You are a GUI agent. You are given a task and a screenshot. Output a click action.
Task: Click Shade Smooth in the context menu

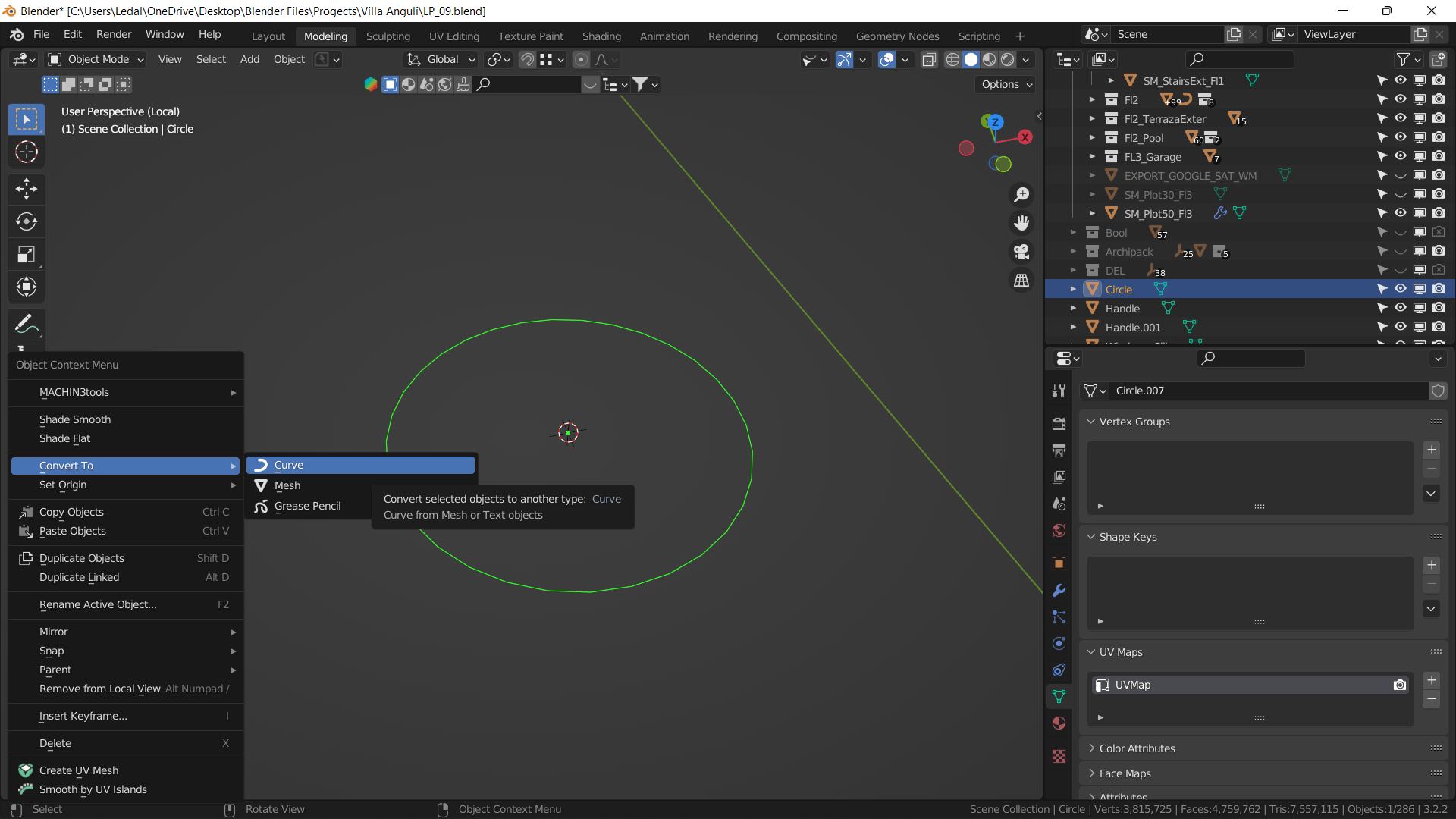[x=75, y=419]
